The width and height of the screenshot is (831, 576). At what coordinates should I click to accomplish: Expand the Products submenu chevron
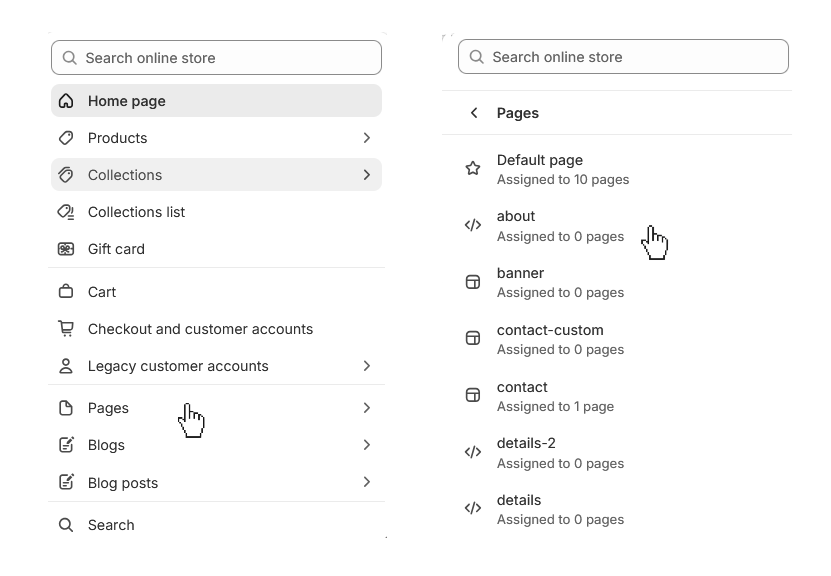(367, 138)
